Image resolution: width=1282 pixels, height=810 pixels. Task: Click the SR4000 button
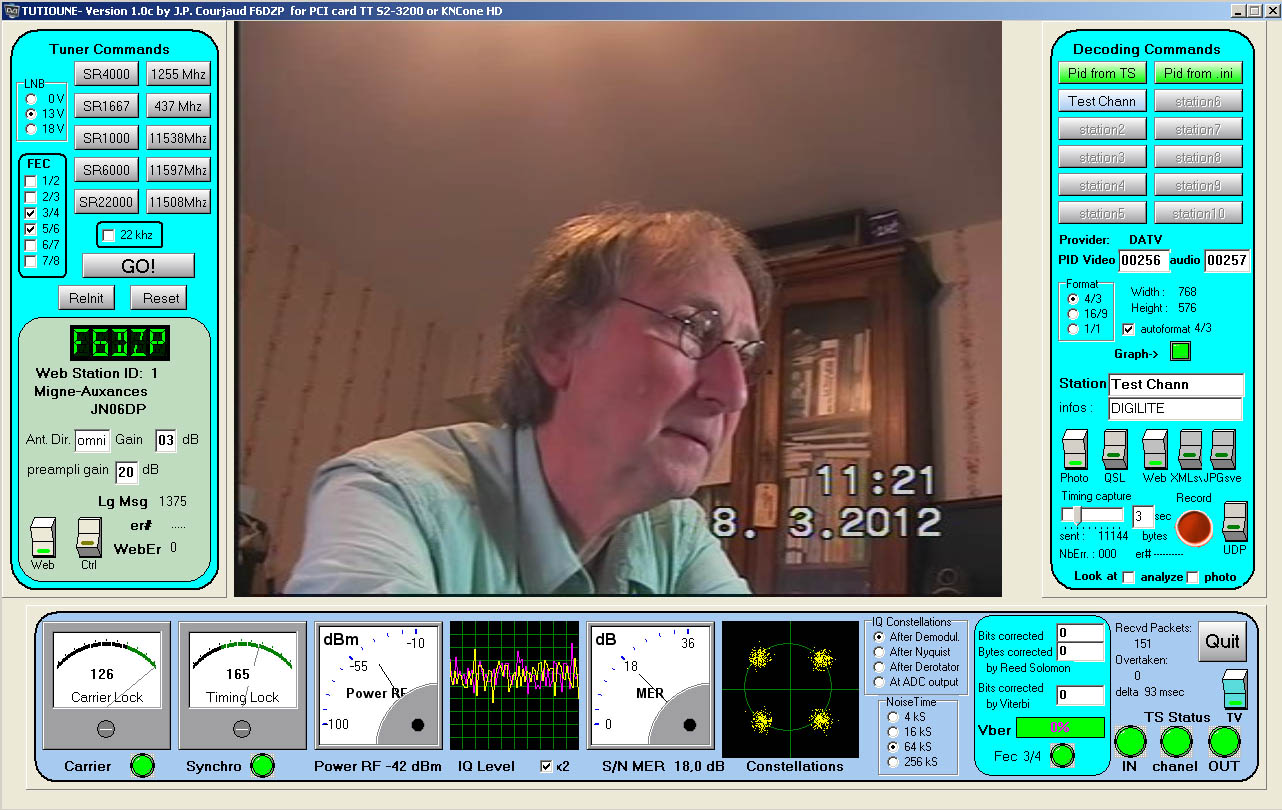coord(106,74)
